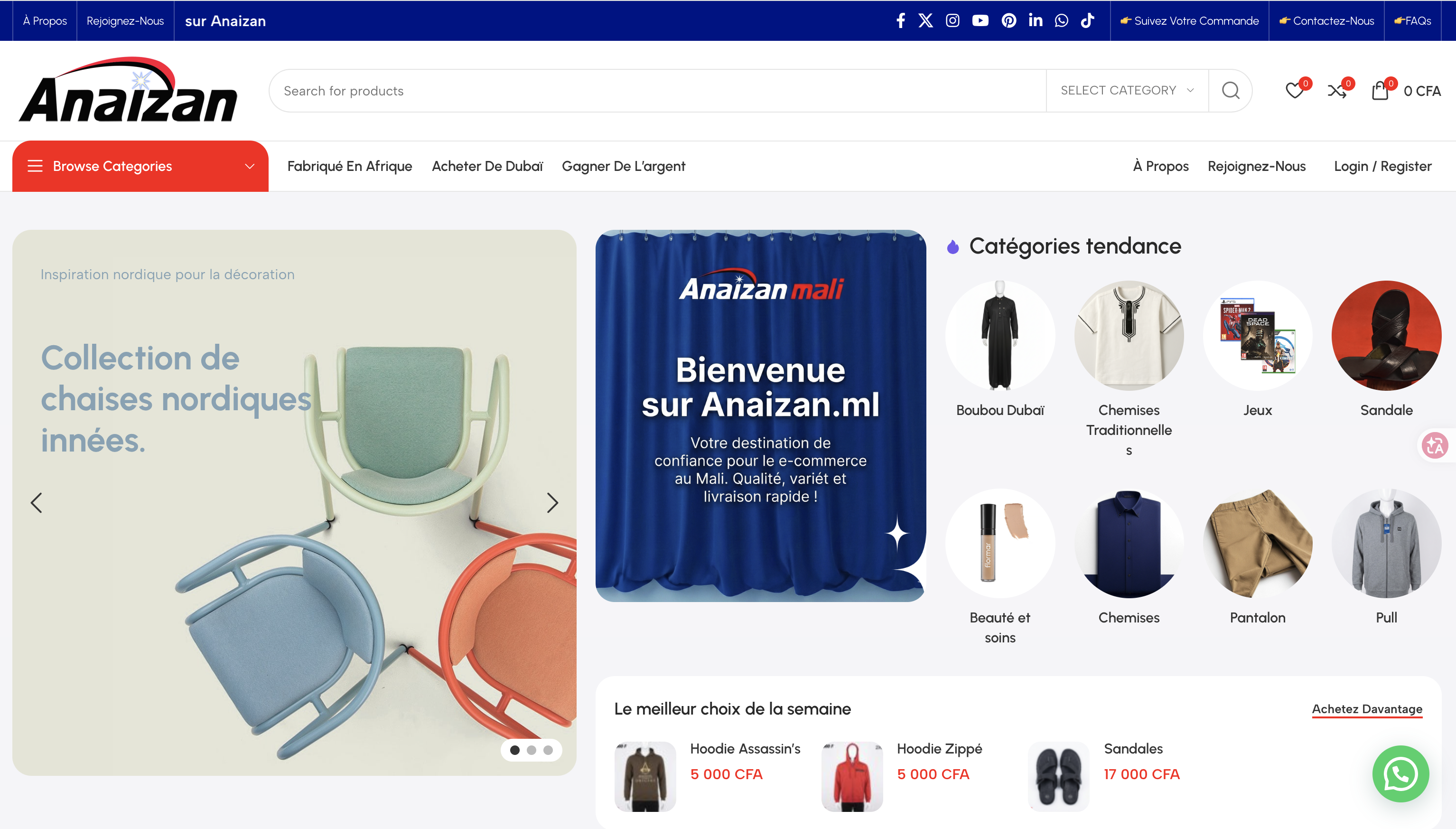Open the shopping cart bag icon
Screen dimensions: 1456x829
pyautogui.click(x=1381, y=91)
